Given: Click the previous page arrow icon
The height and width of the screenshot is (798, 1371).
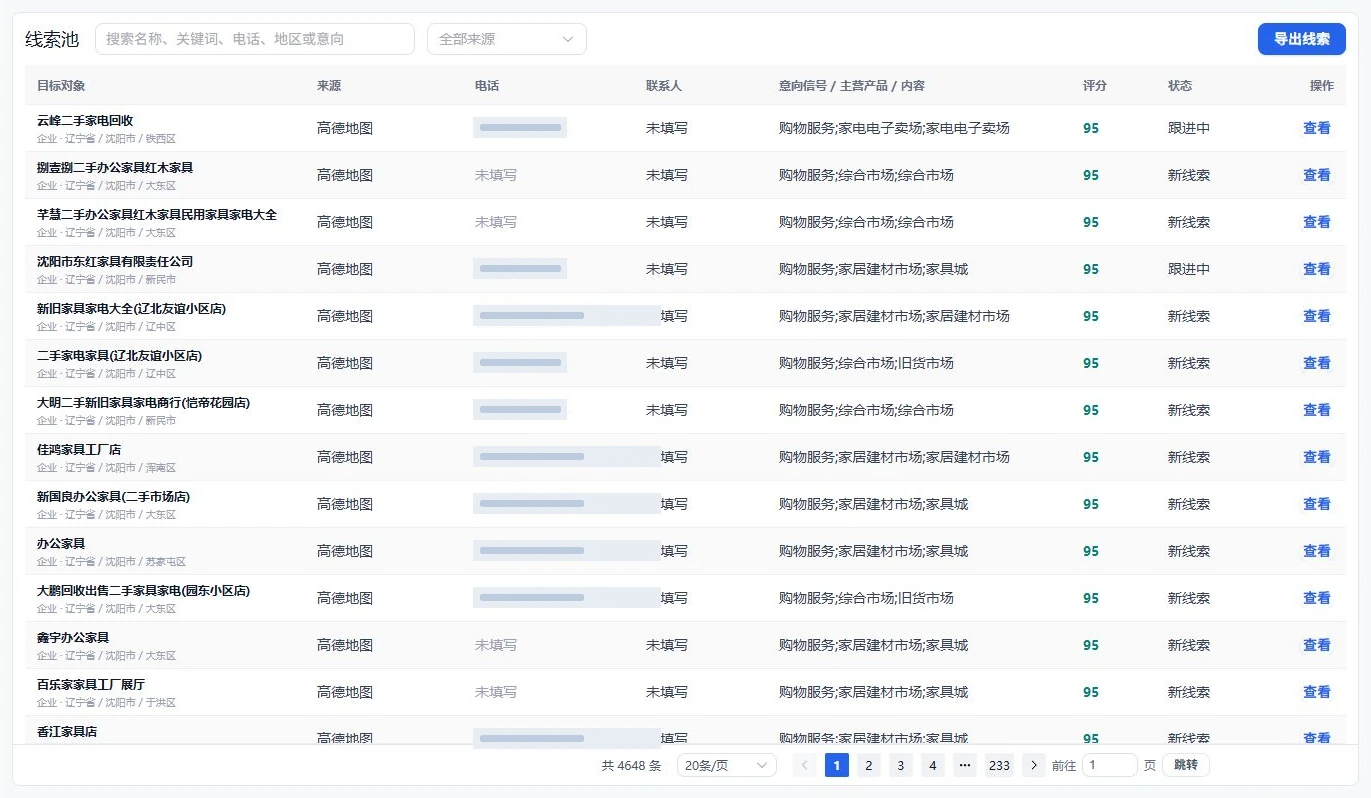Looking at the screenshot, I should point(804,765).
